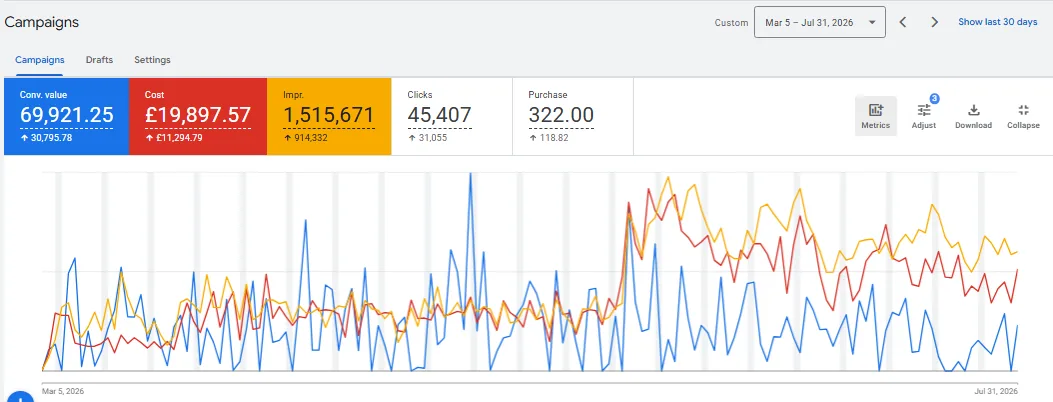Click the blue plus button at bottom left
This screenshot has height=402, width=1053.
point(19,396)
